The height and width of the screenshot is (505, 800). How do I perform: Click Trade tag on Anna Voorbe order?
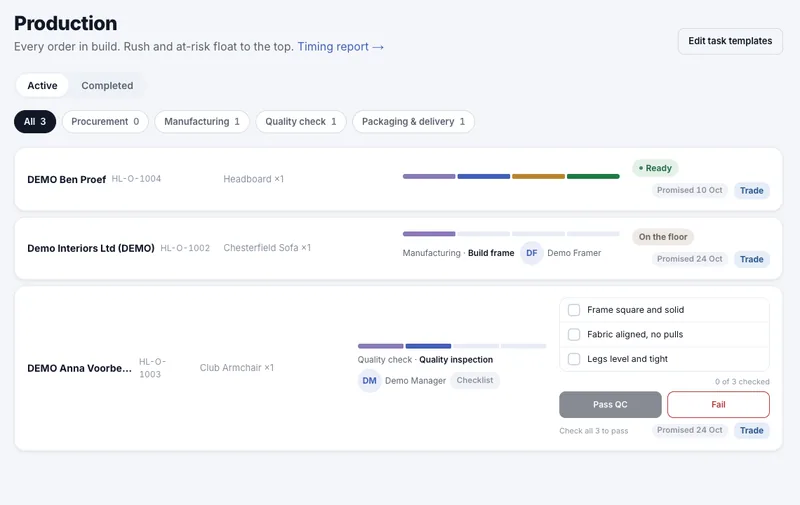[752, 431]
